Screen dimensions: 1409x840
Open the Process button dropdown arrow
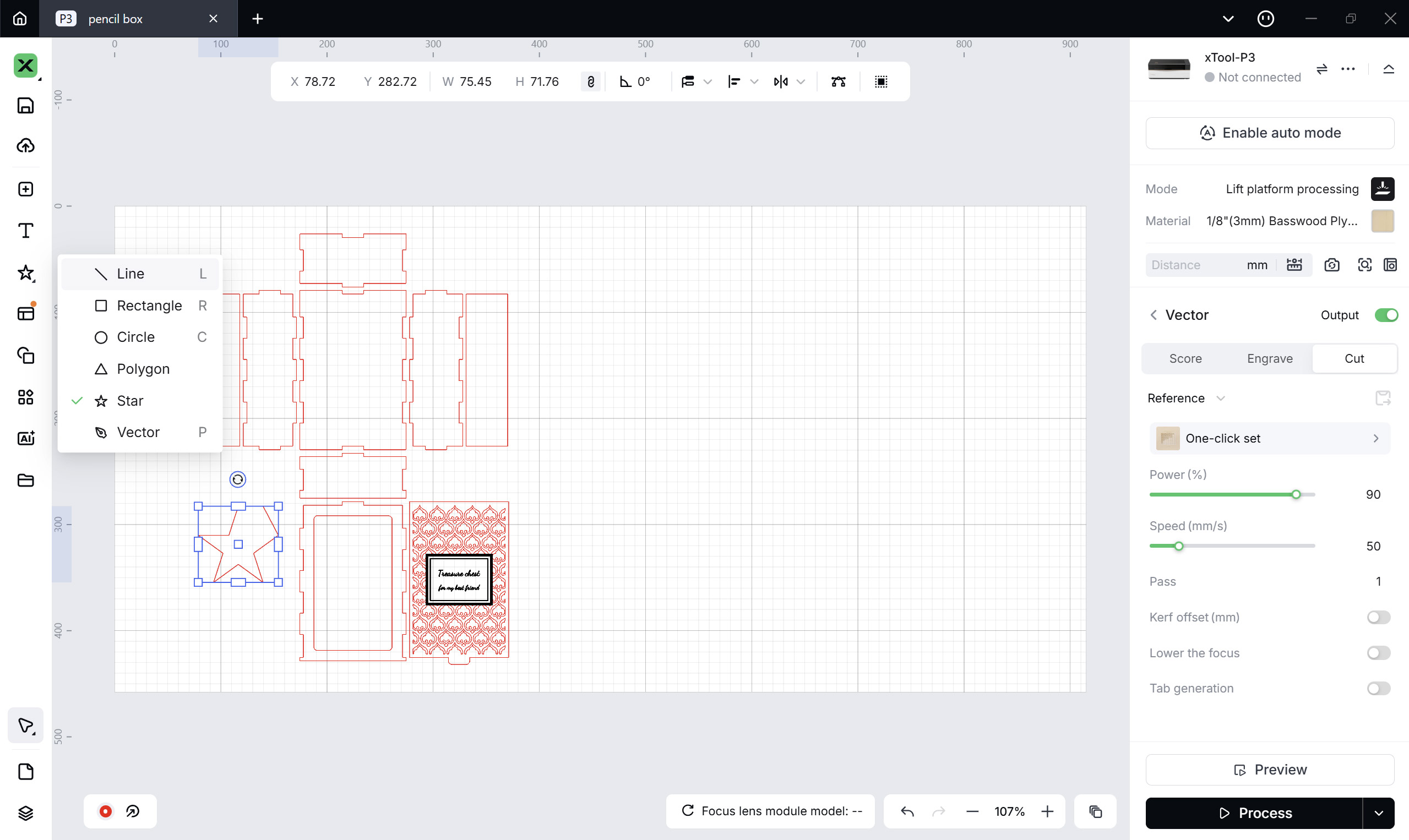click(1380, 813)
